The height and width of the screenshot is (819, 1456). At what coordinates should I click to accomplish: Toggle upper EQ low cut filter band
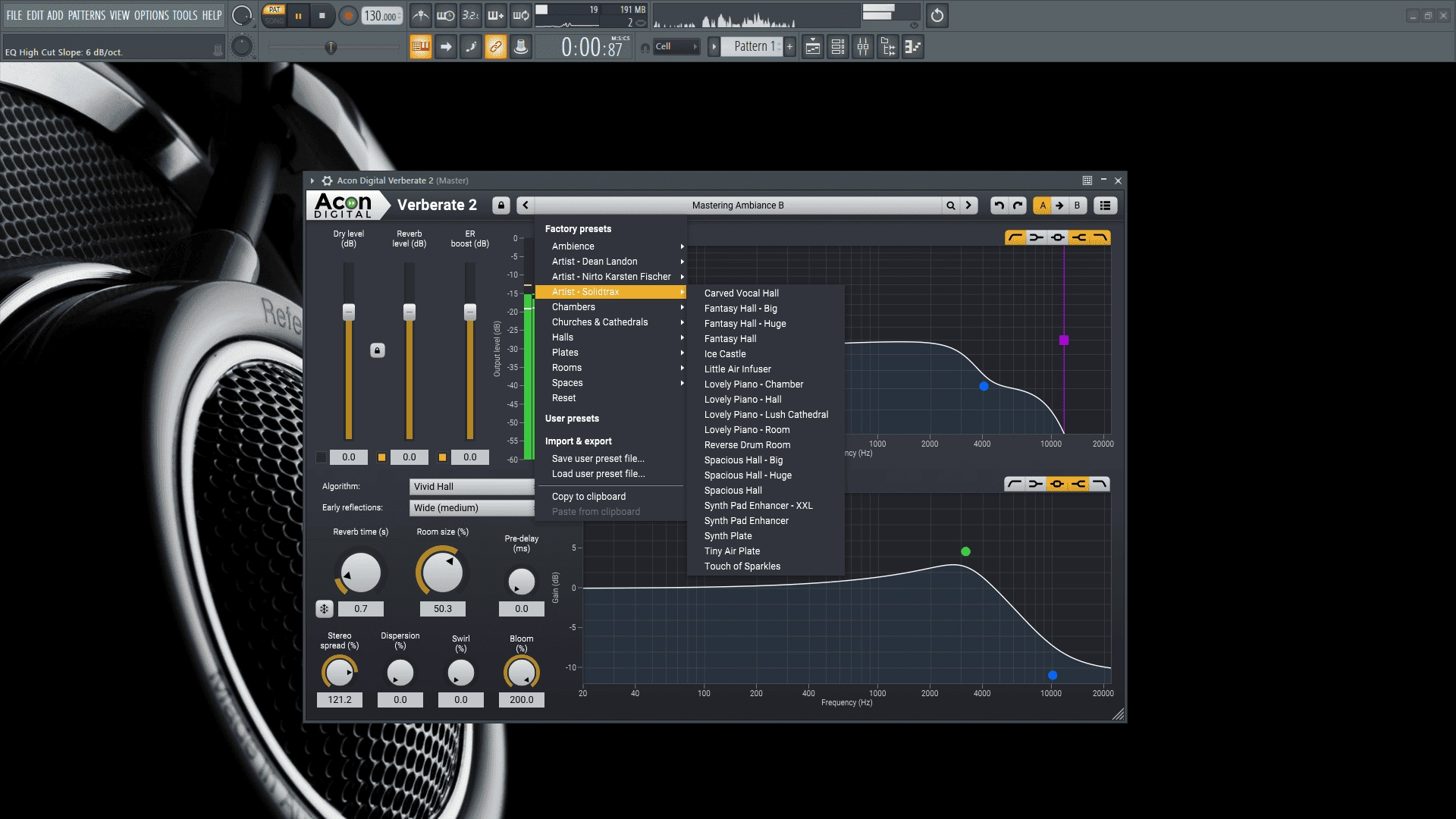[1015, 238]
